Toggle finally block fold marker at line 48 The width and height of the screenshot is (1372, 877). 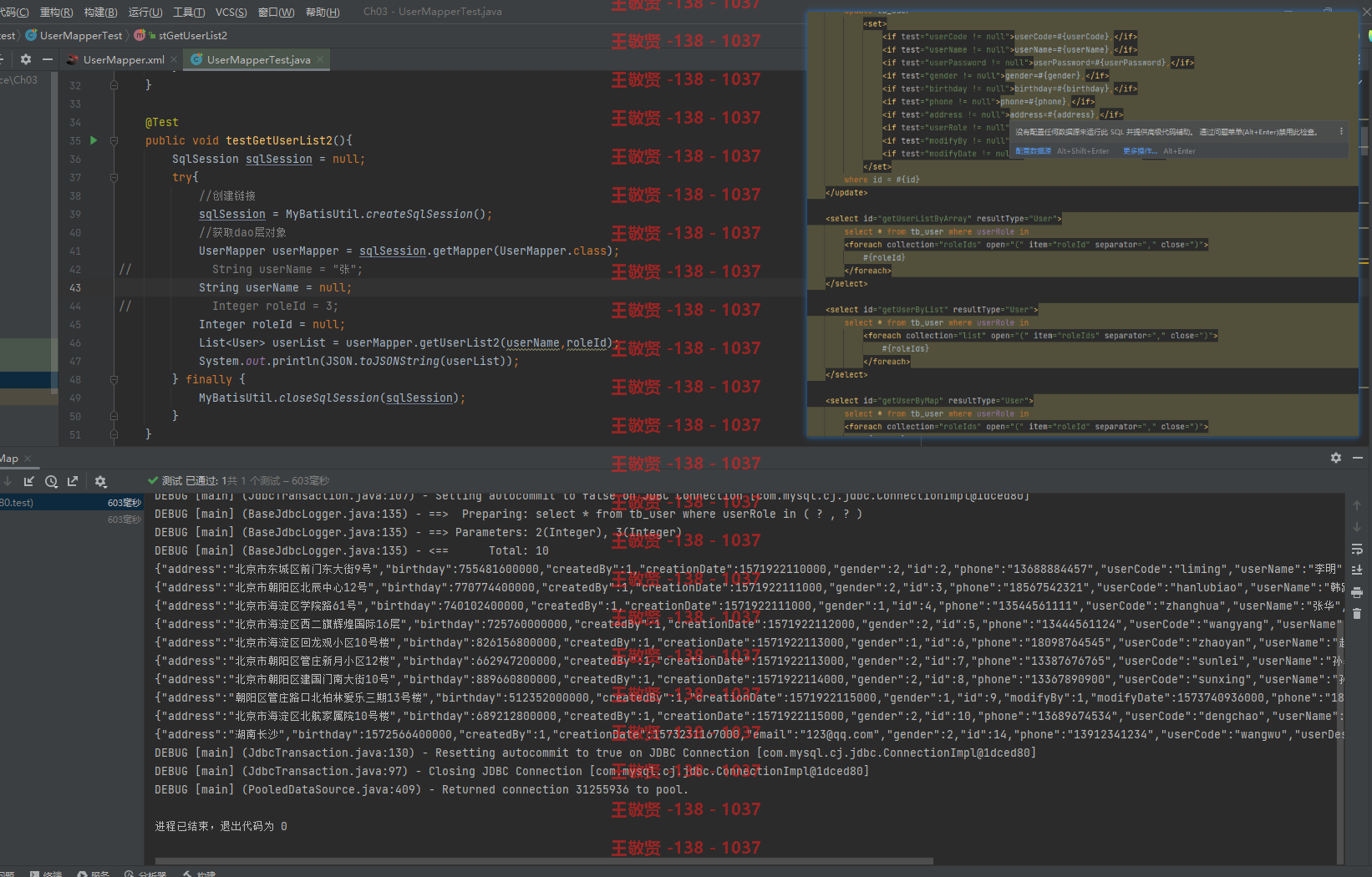click(114, 379)
